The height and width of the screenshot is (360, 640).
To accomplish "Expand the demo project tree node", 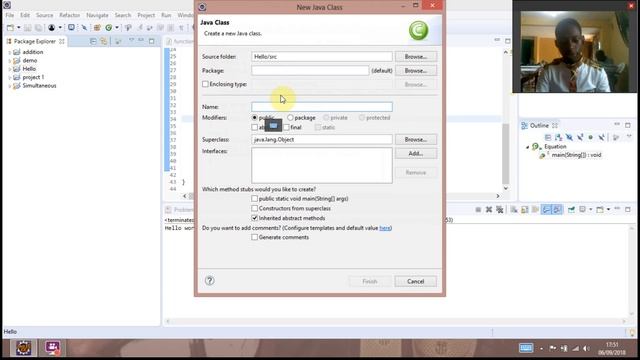I will click(9, 60).
